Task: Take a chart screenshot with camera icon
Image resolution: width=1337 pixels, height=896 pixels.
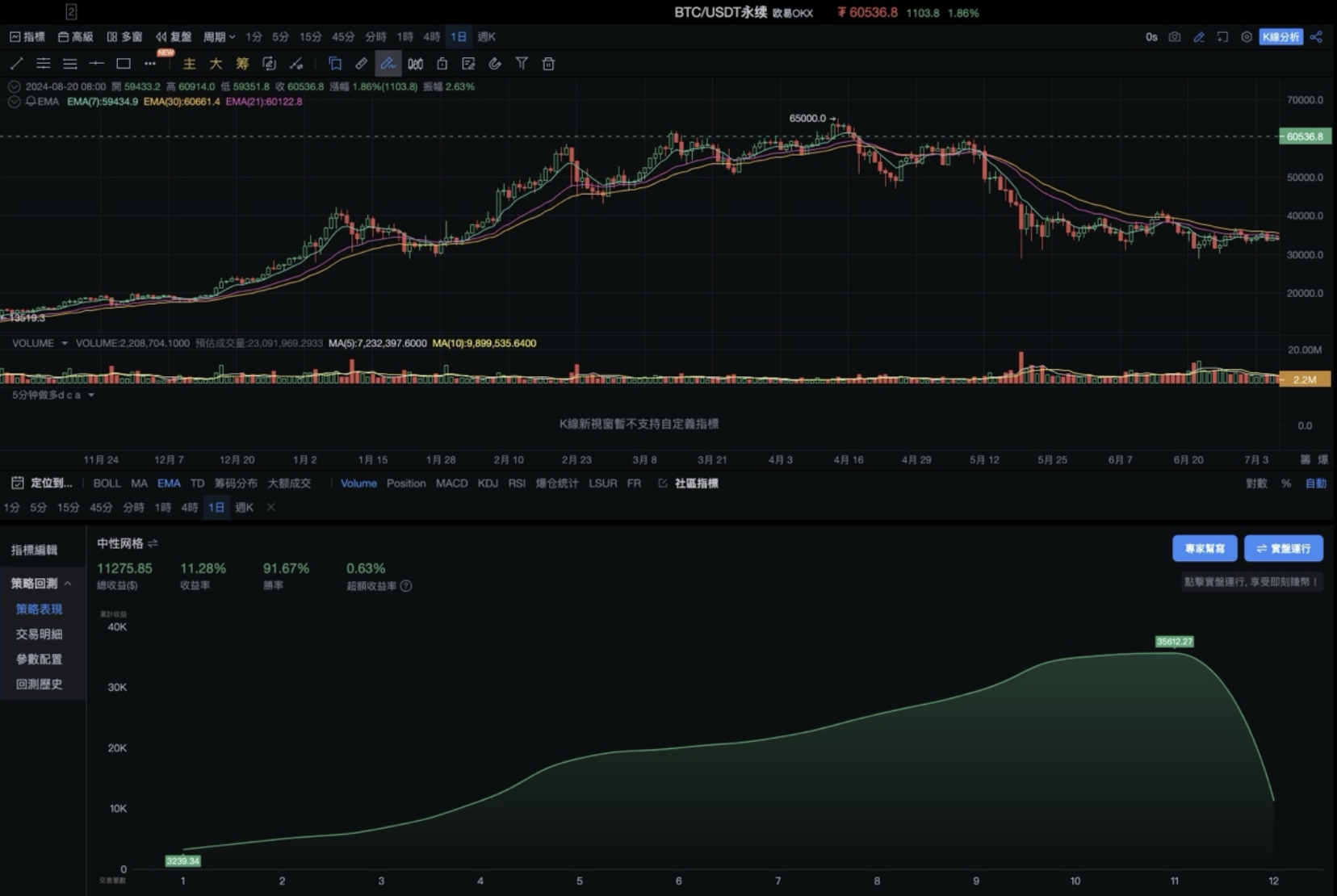Action: (x=1175, y=37)
